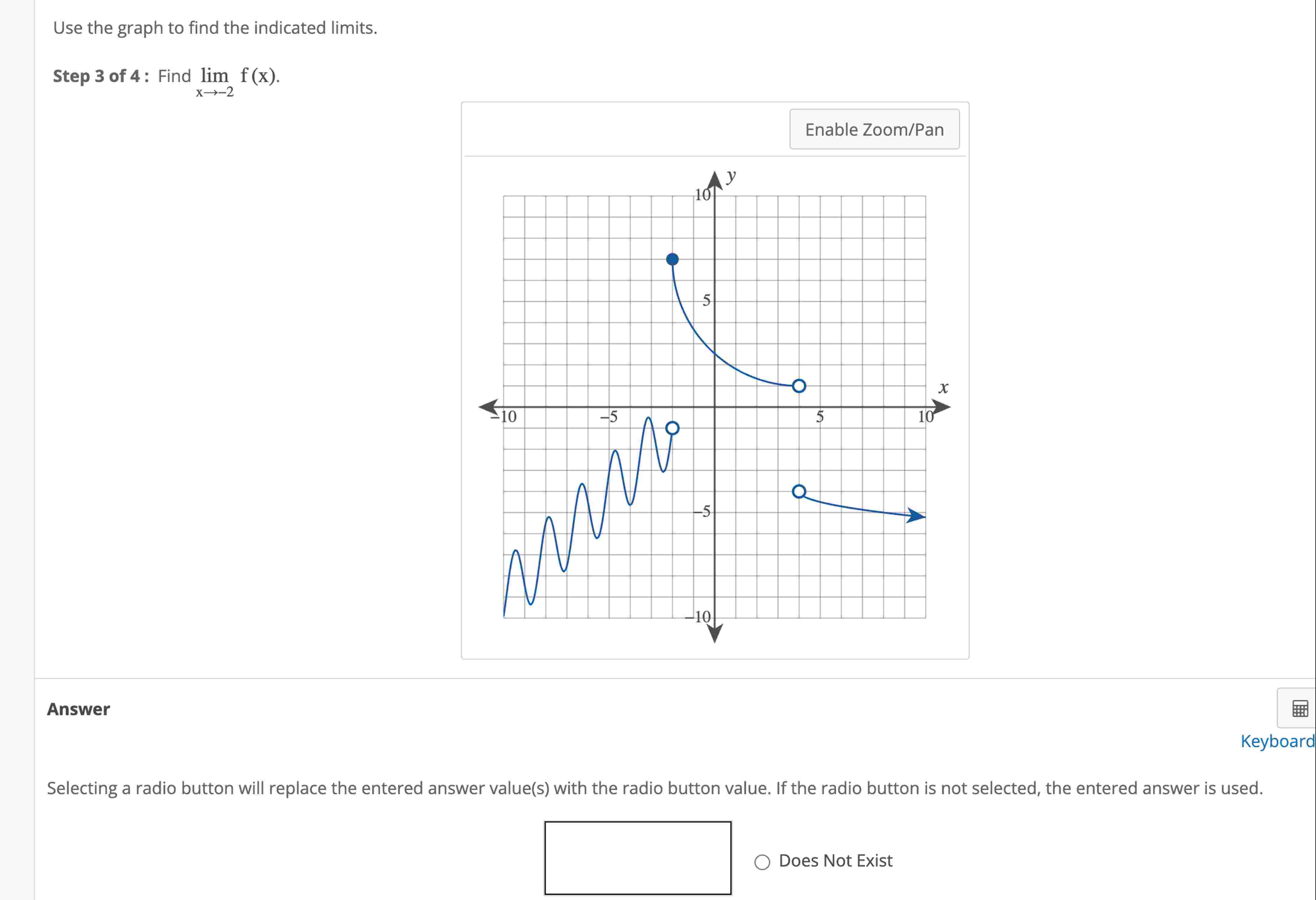
Task: Click the y-axis label on the graph
Action: pos(730,177)
